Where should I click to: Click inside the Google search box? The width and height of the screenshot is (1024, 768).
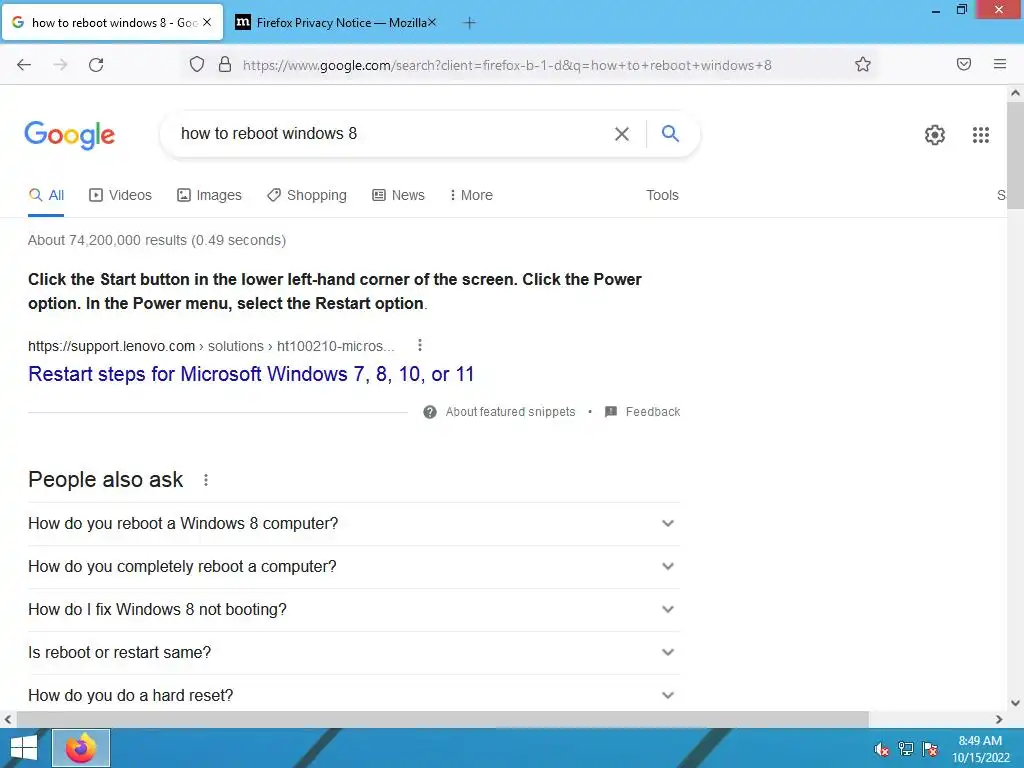tap(392, 134)
